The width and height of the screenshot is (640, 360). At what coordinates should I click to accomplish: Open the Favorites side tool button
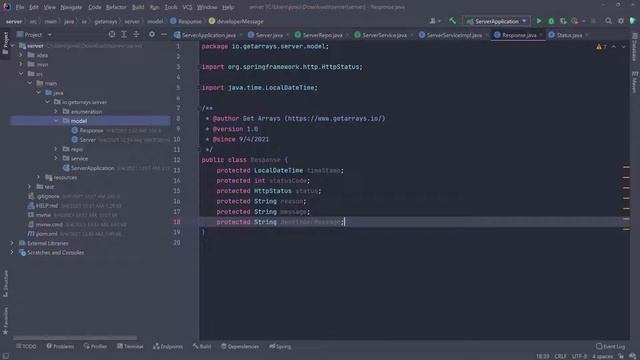(x=5, y=321)
